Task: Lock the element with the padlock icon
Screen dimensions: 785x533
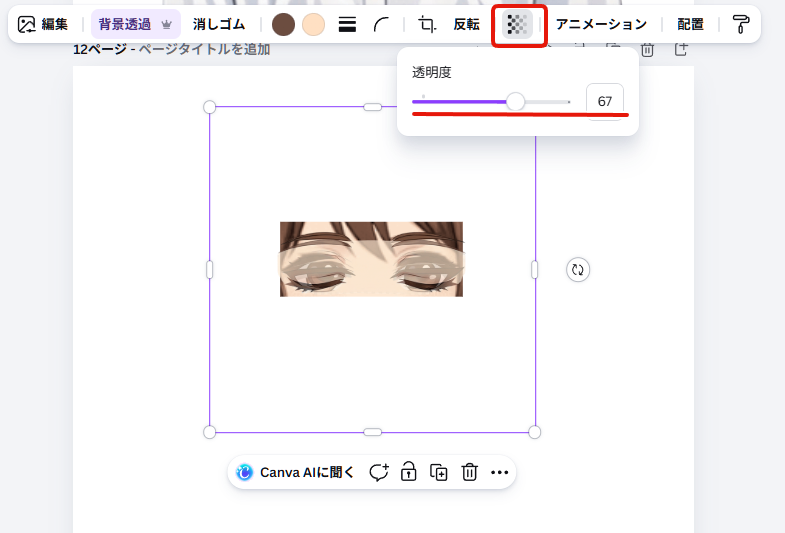Action: (409, 472)
